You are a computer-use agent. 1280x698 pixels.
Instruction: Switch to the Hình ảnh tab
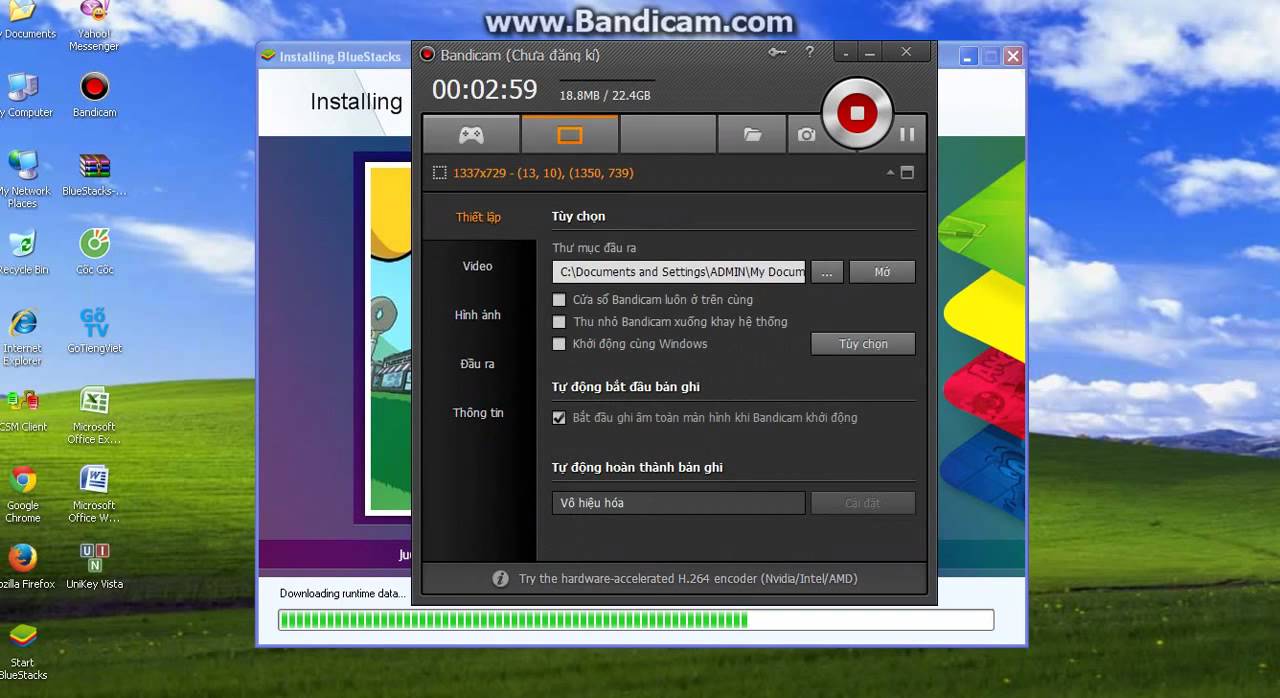click(478, 315)
